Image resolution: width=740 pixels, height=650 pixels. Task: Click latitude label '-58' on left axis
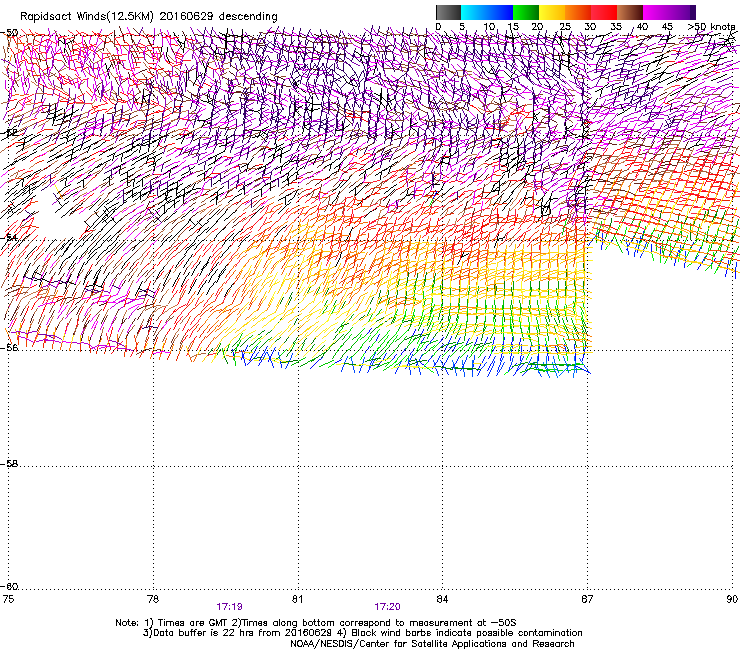click(x=9, y=464)
